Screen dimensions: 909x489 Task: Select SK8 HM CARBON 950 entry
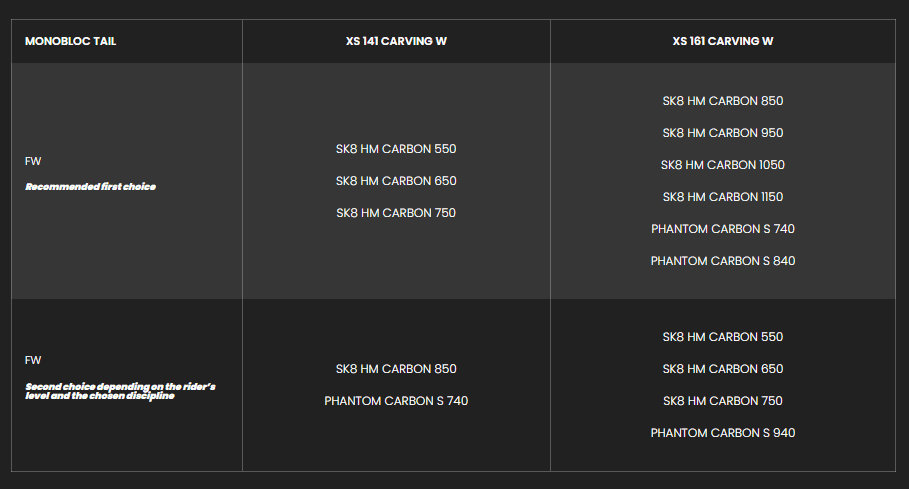click(722, 133)
